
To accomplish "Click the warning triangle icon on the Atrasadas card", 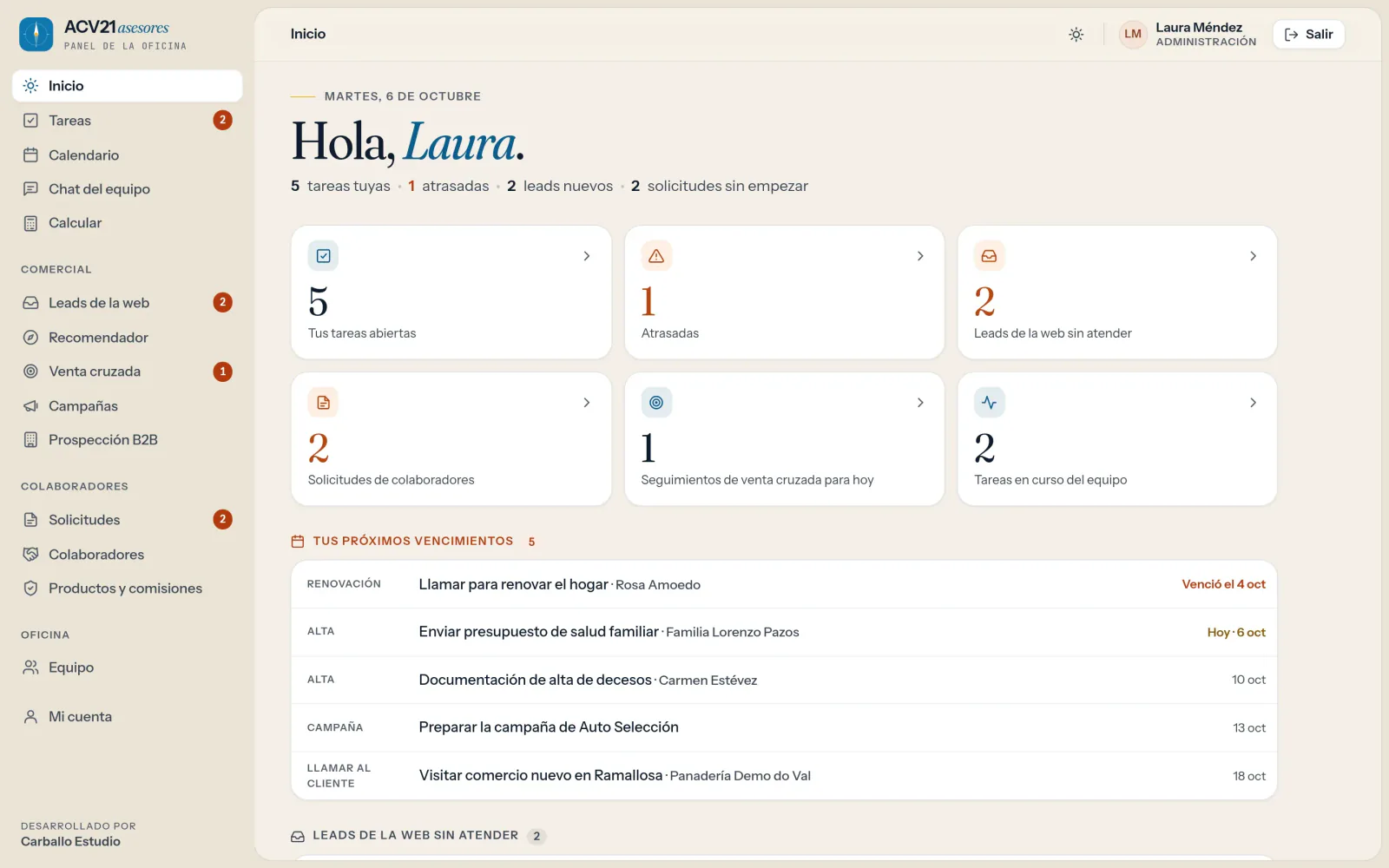I will pos(656,256).
